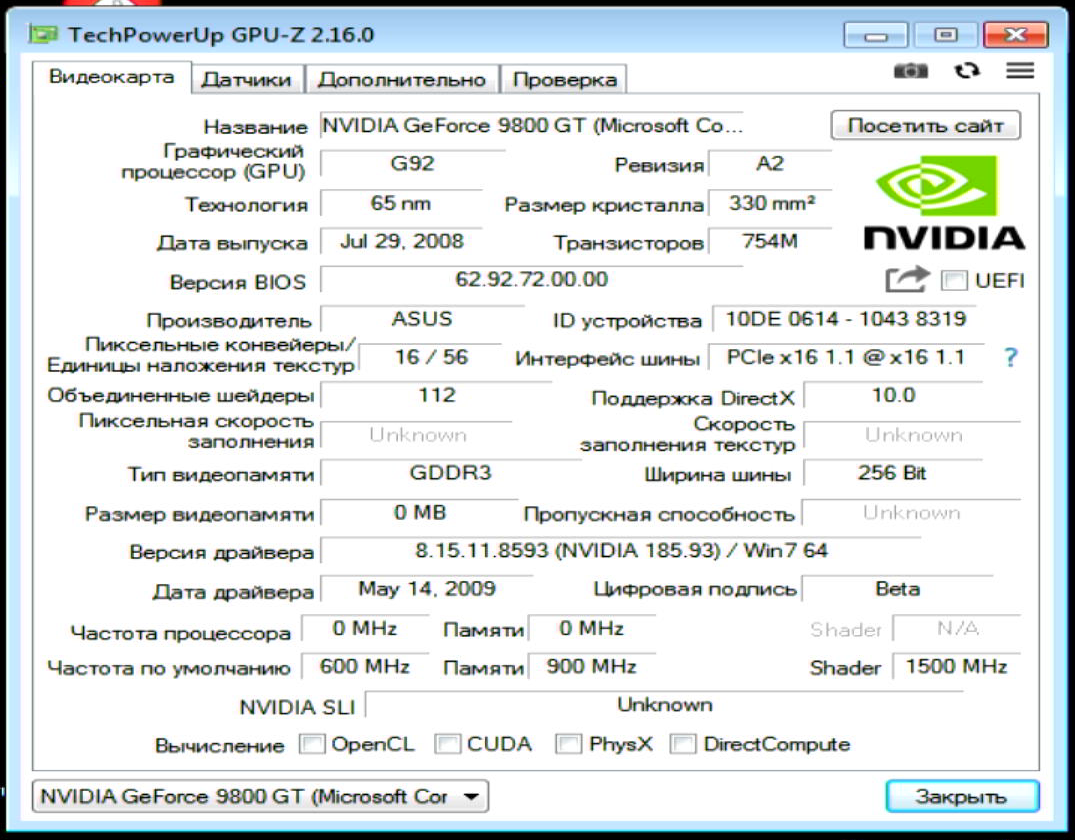Image resolution: width=1075 pixels, height=840 pixels.
Task: Click the Вычисление label
Action: [x=219, y=745]
